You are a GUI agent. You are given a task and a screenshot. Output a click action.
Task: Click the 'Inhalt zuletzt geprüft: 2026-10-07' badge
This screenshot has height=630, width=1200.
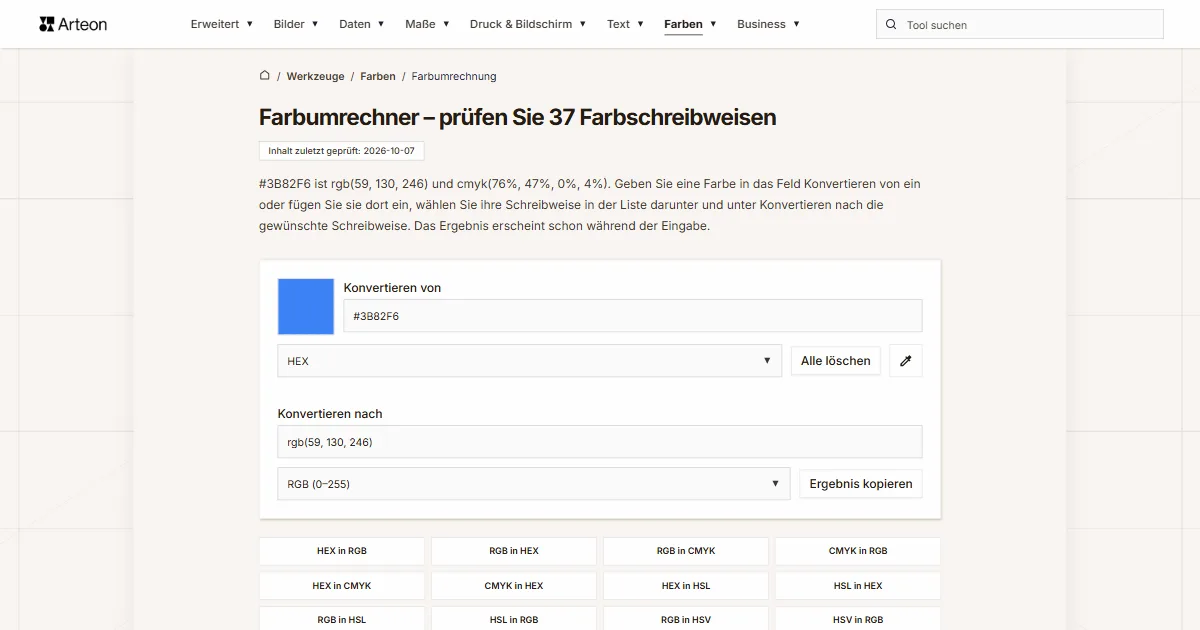tap(342, 151)
